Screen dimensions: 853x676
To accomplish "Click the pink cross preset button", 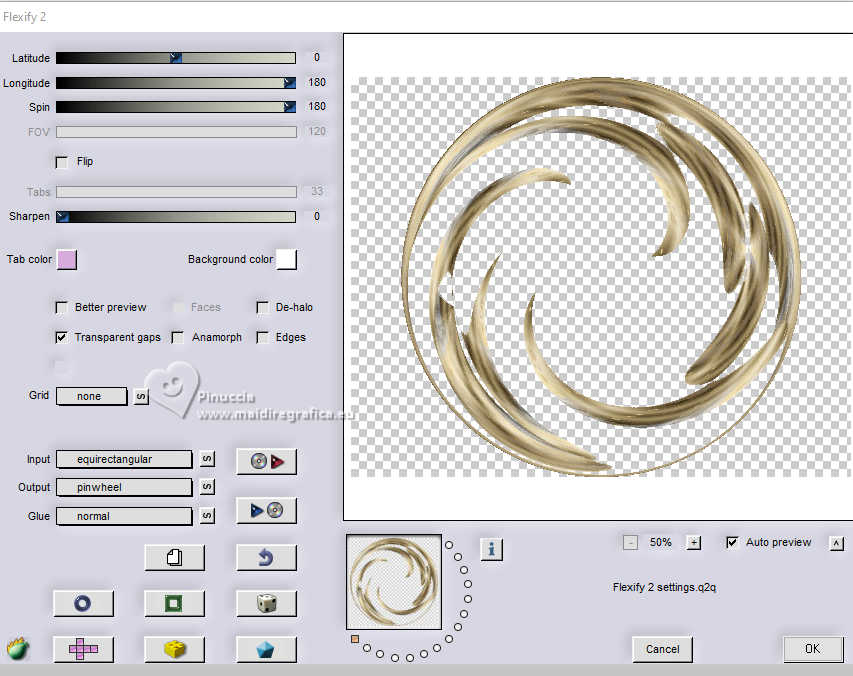I will [x=83, y=649].
